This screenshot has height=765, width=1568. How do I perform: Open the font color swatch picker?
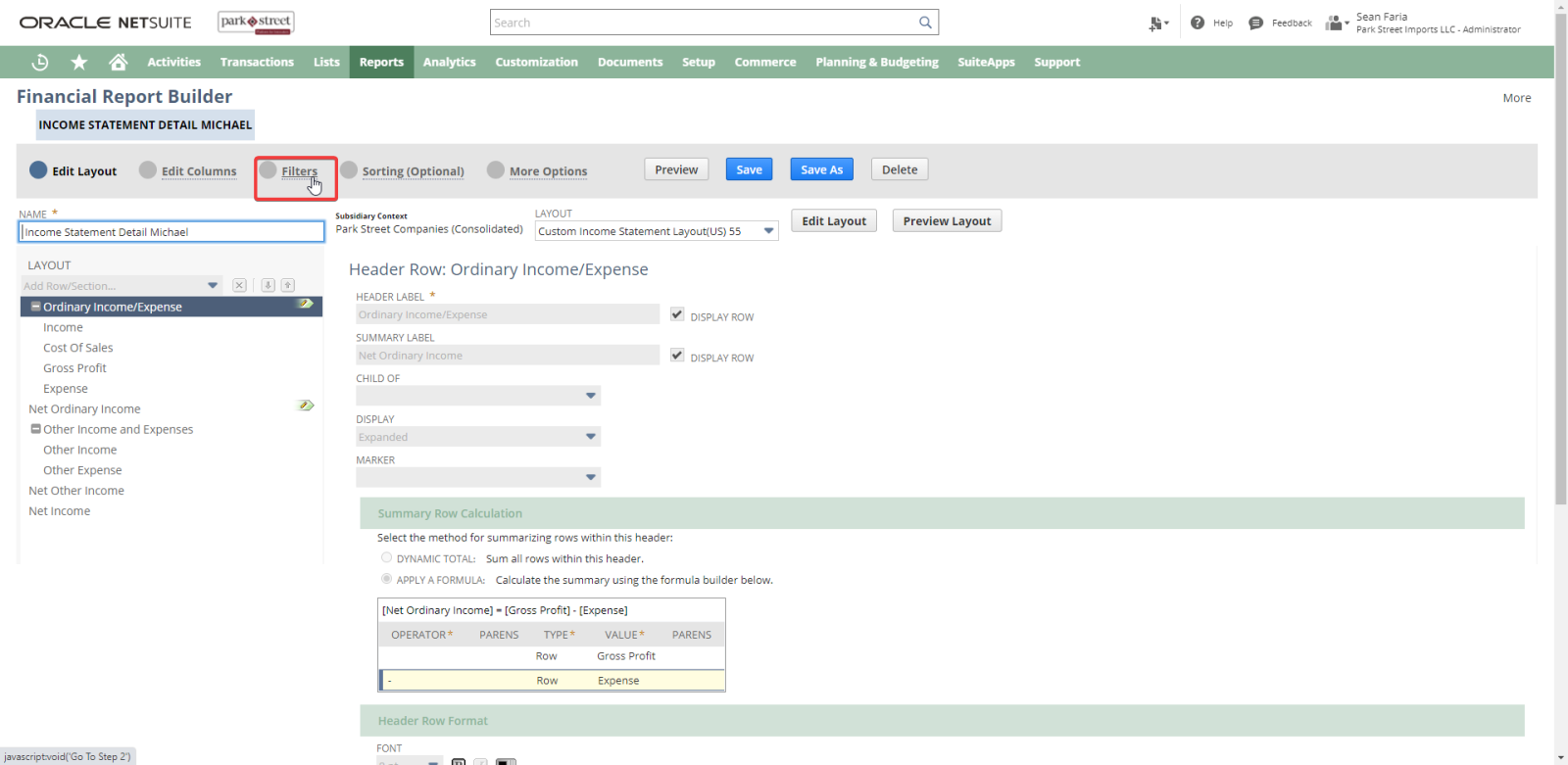point(506,761)
